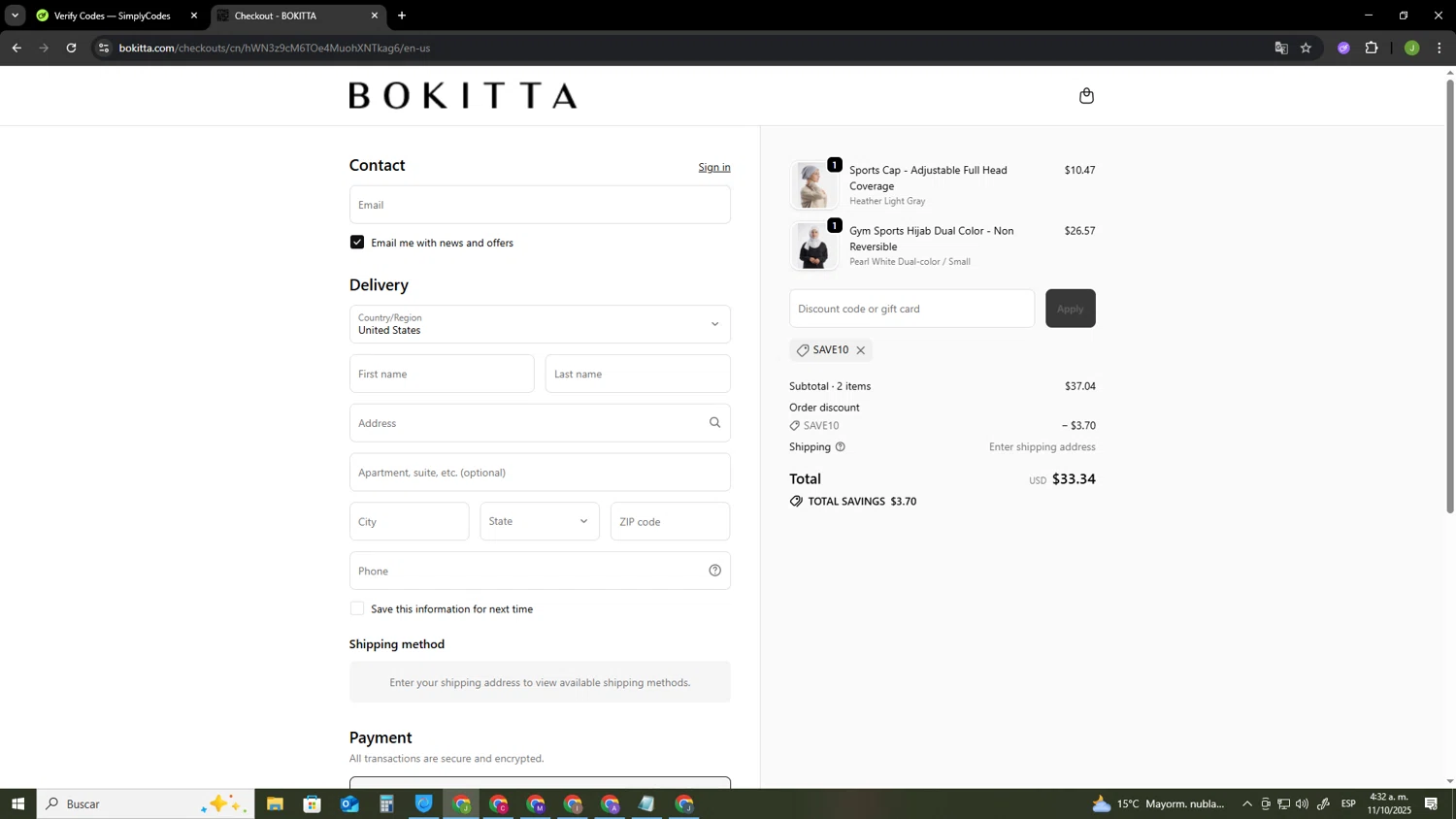Click the Discount code or gift card field
The height and width of the screenshot is (819, 1456).
911,309
